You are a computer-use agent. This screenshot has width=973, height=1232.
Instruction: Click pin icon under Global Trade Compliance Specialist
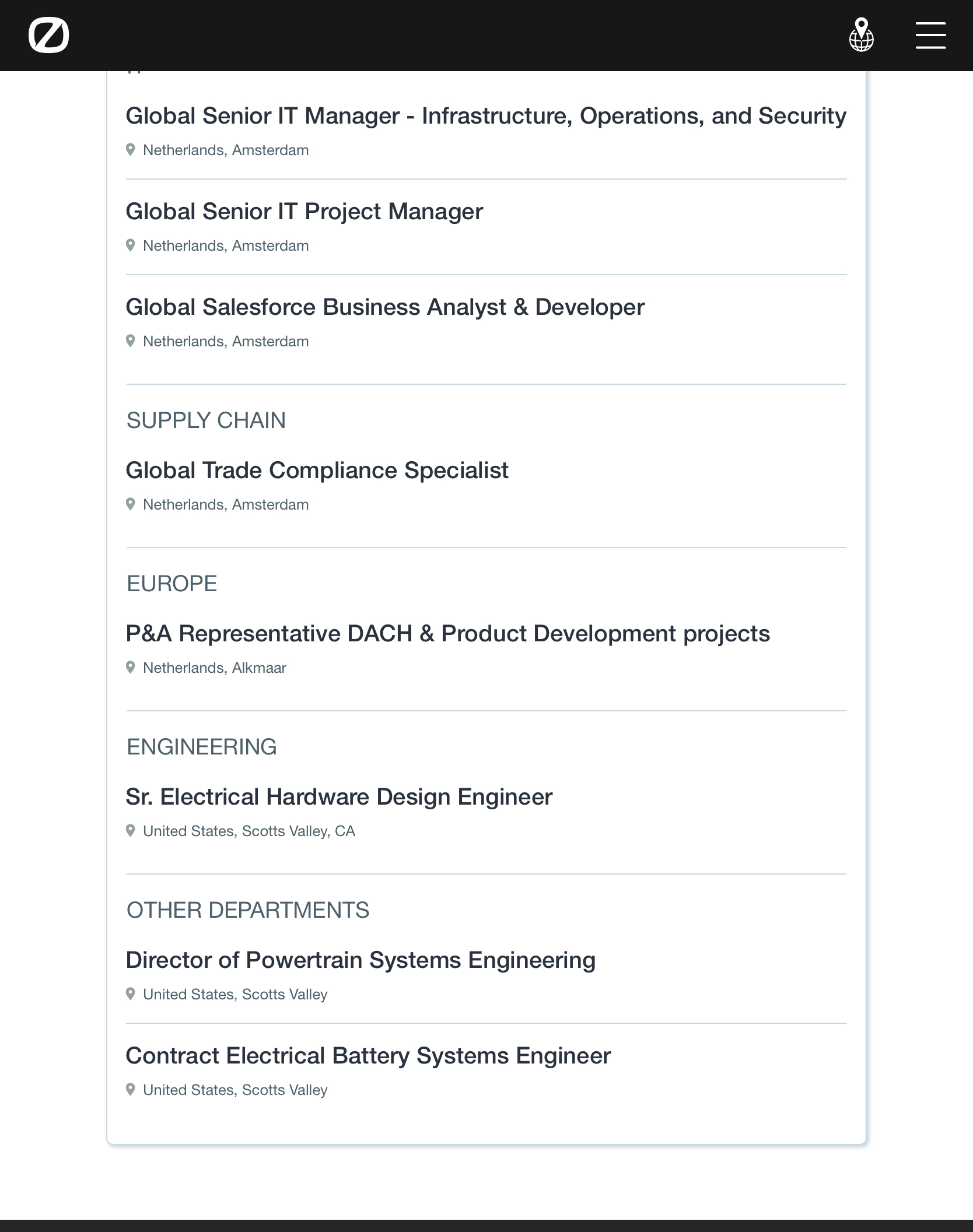coord(131,504)
